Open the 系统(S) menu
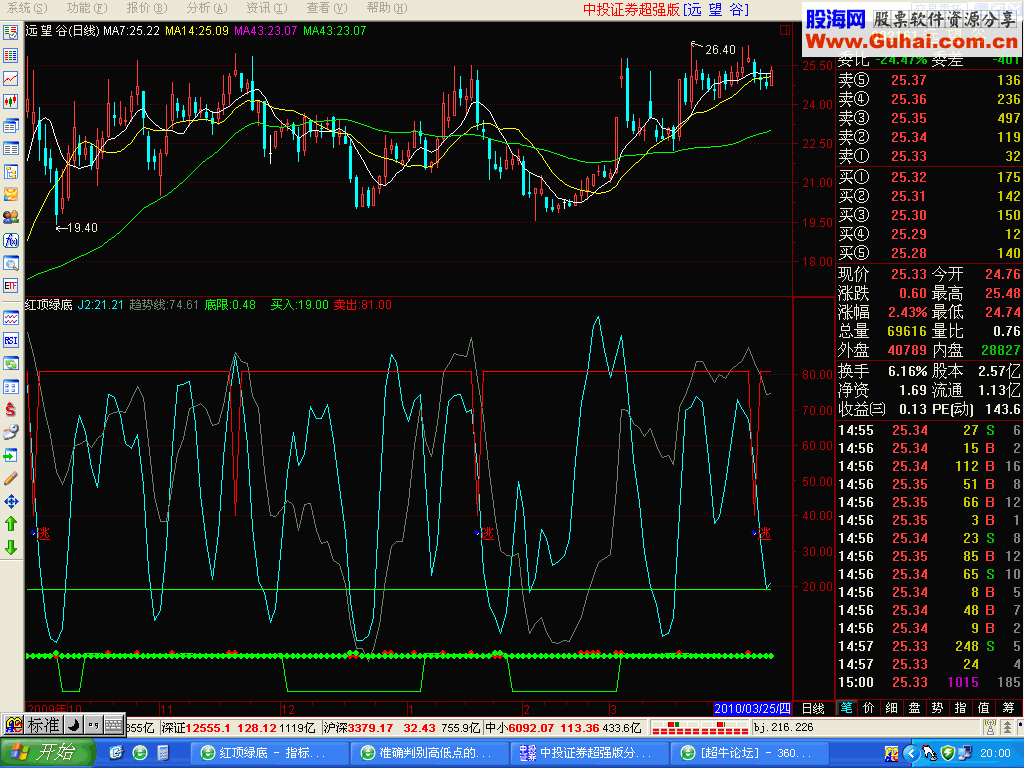 point(27,8)
